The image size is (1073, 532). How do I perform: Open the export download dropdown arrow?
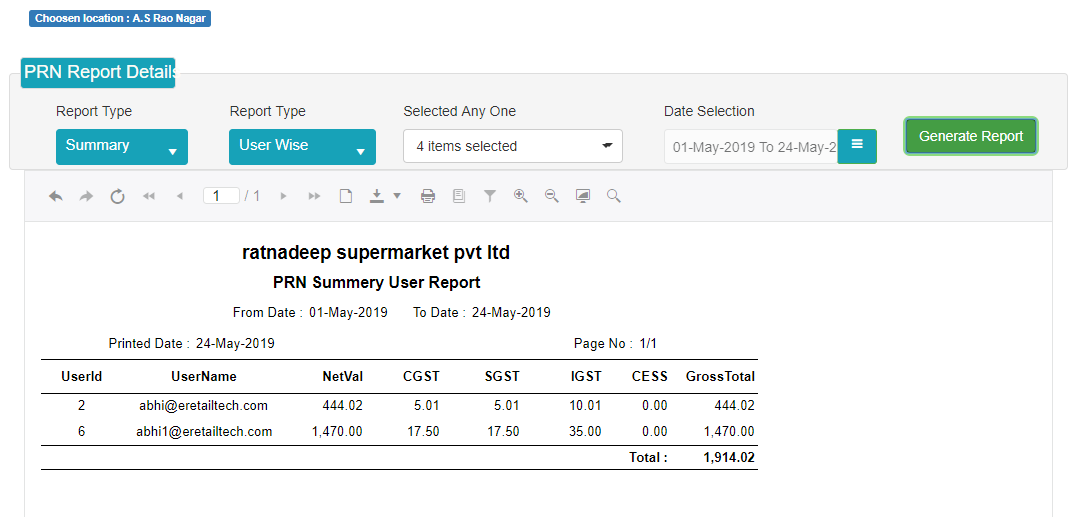point(397,197)
